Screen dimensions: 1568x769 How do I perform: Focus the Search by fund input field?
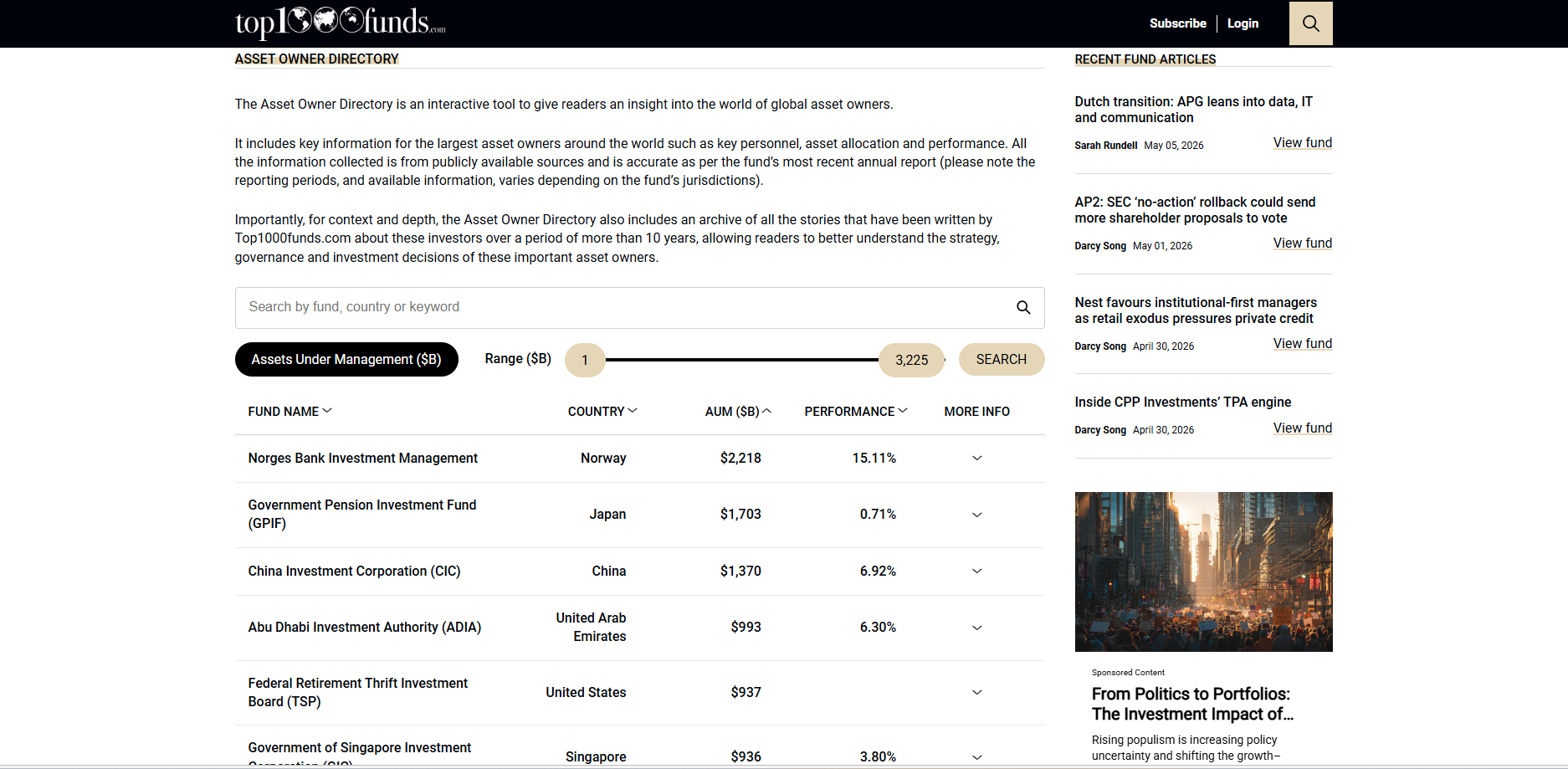click(639, 307)
